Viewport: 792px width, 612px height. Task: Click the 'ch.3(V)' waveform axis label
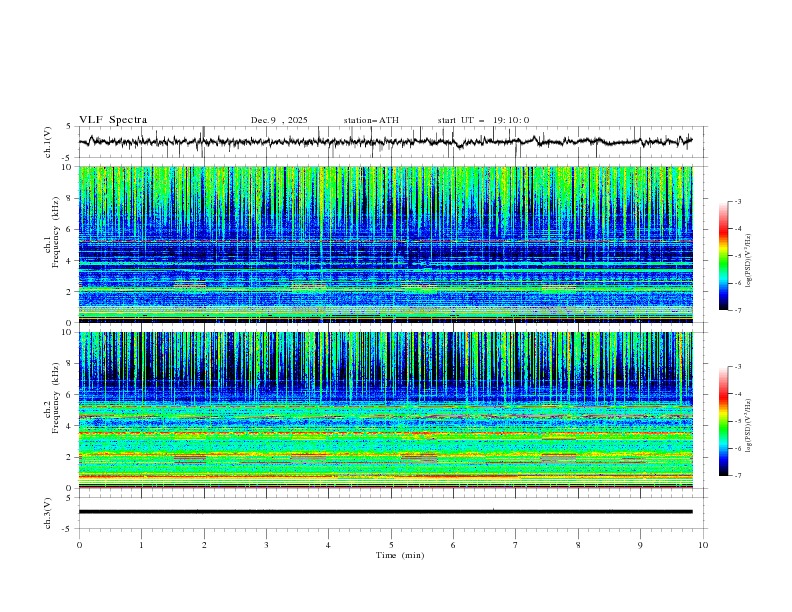48,513
